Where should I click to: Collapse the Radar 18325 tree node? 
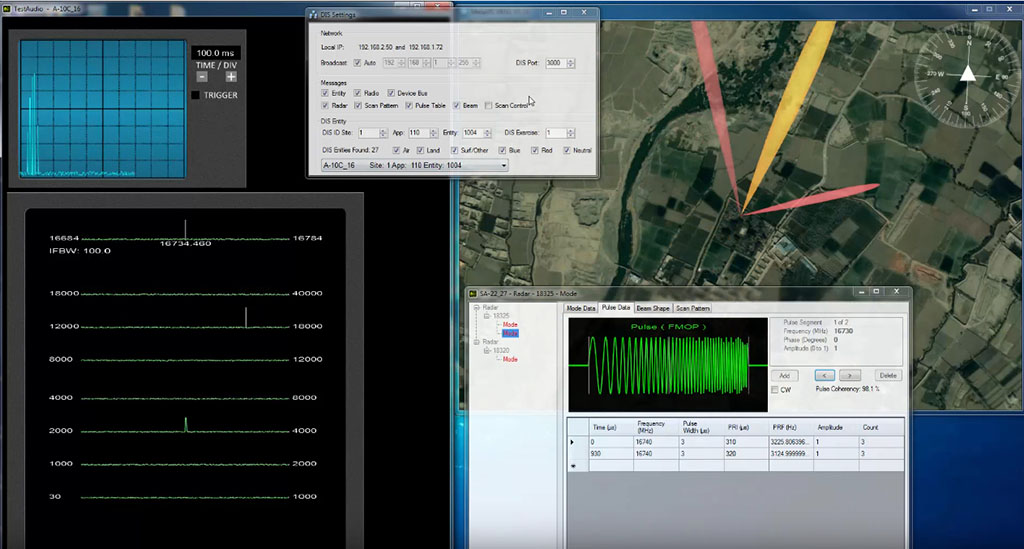[487, 316]
